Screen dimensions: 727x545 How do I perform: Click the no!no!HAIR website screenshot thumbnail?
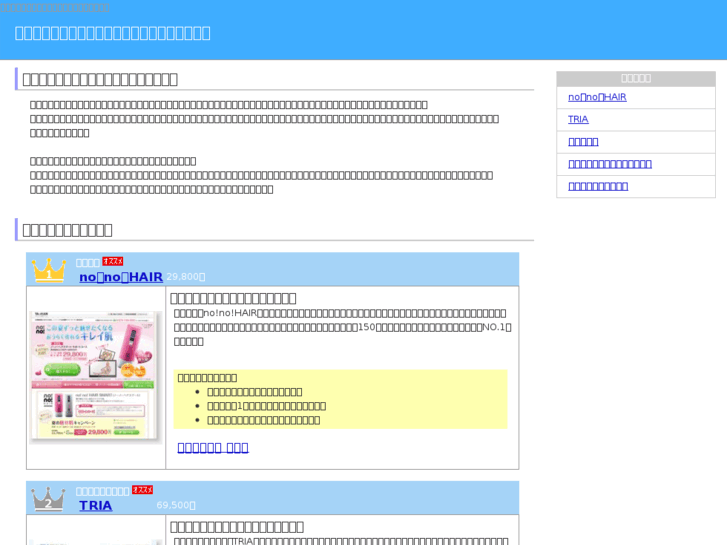pos(96,378)
